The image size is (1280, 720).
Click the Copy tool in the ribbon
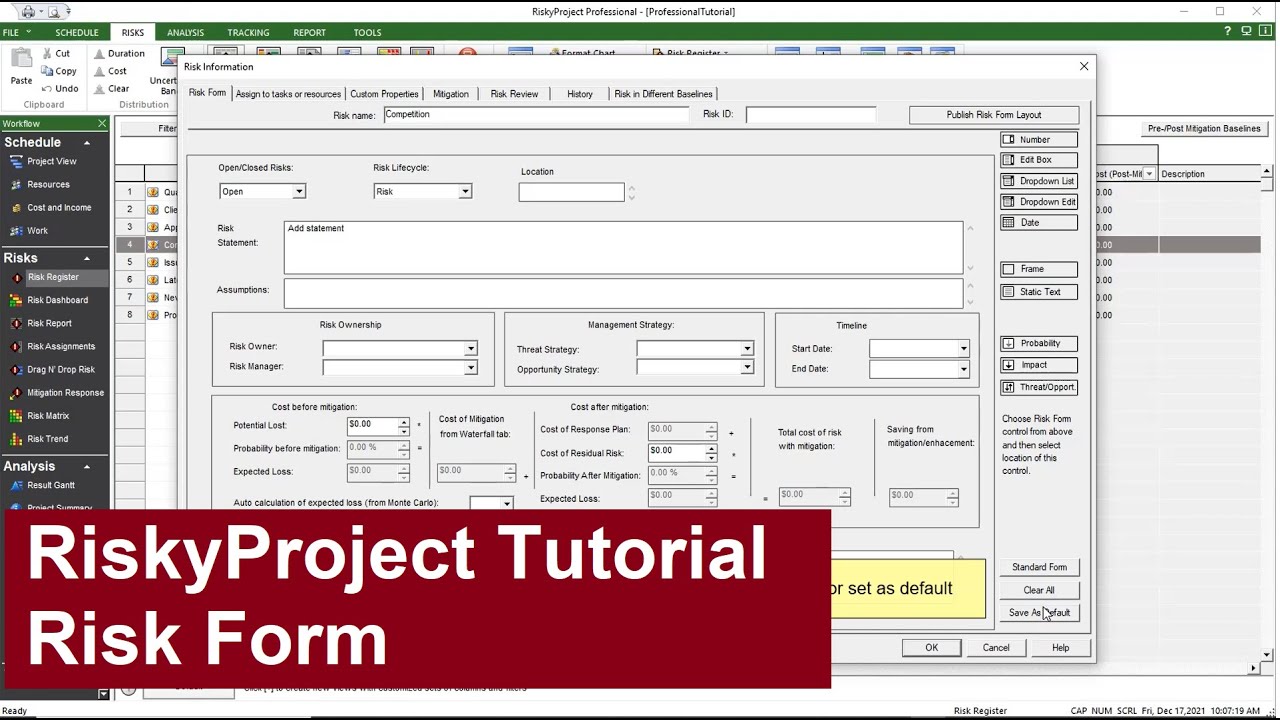pyautogui.click(x=59, y=71)
